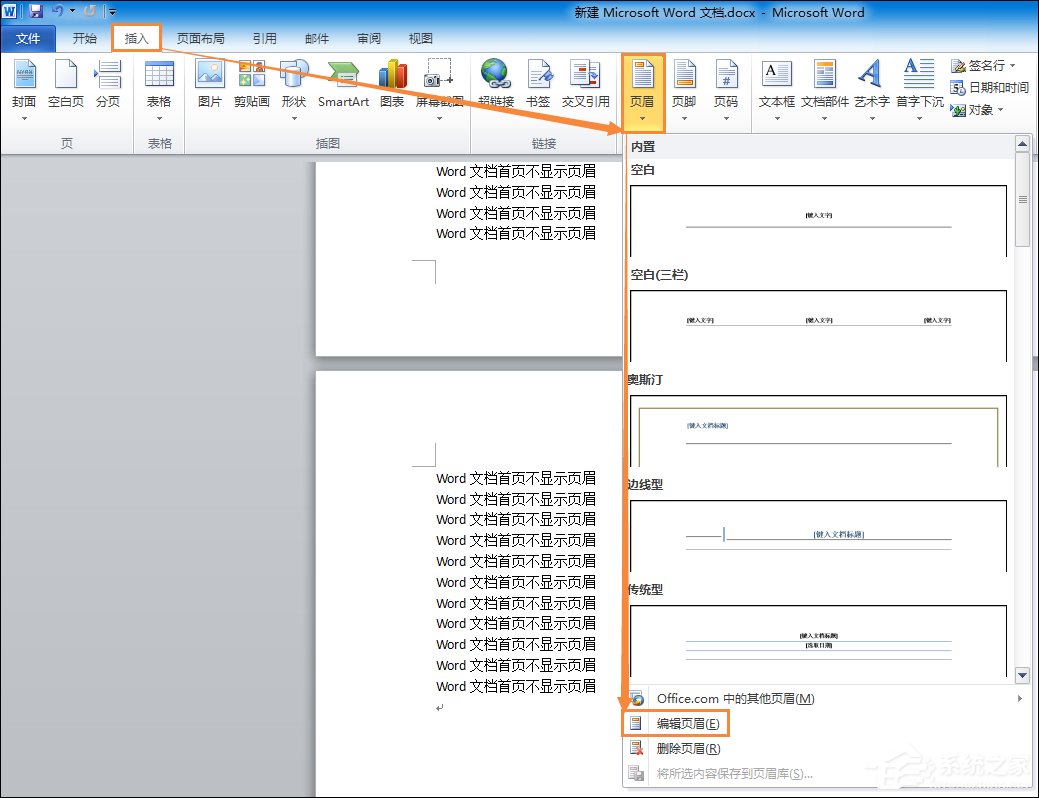This screenshot has height=798, width=1039.
Task: Open the 文件 file tab
Action: pos(28,39)
